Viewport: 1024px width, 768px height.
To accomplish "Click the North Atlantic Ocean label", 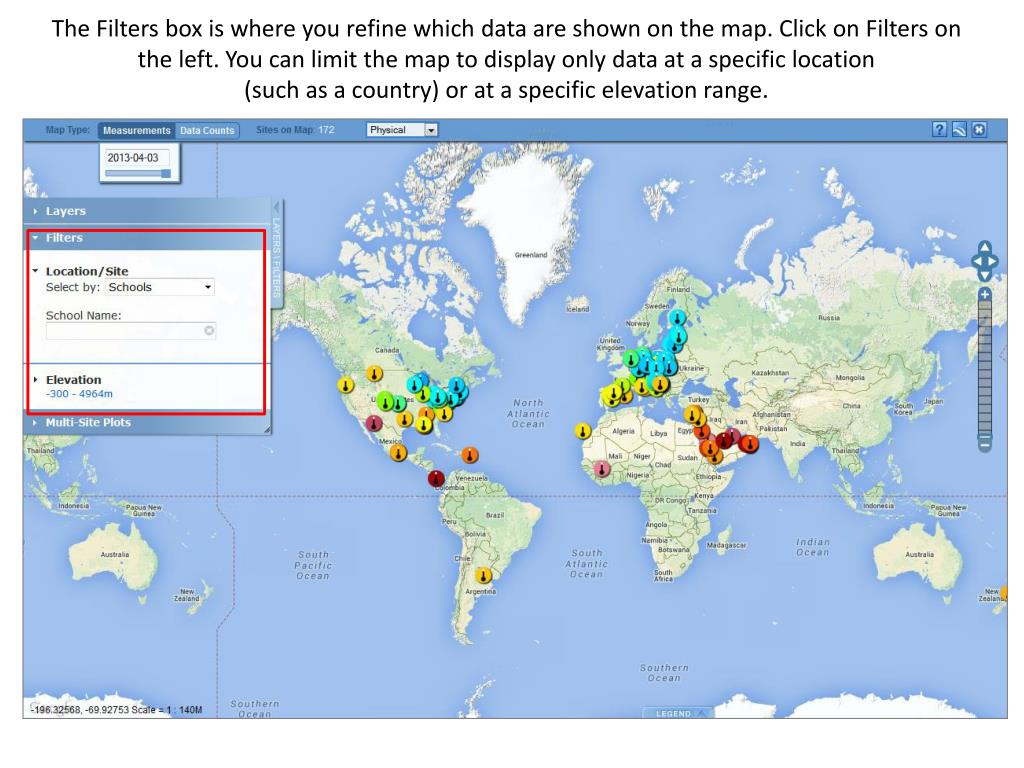I will tap(528, 413).
